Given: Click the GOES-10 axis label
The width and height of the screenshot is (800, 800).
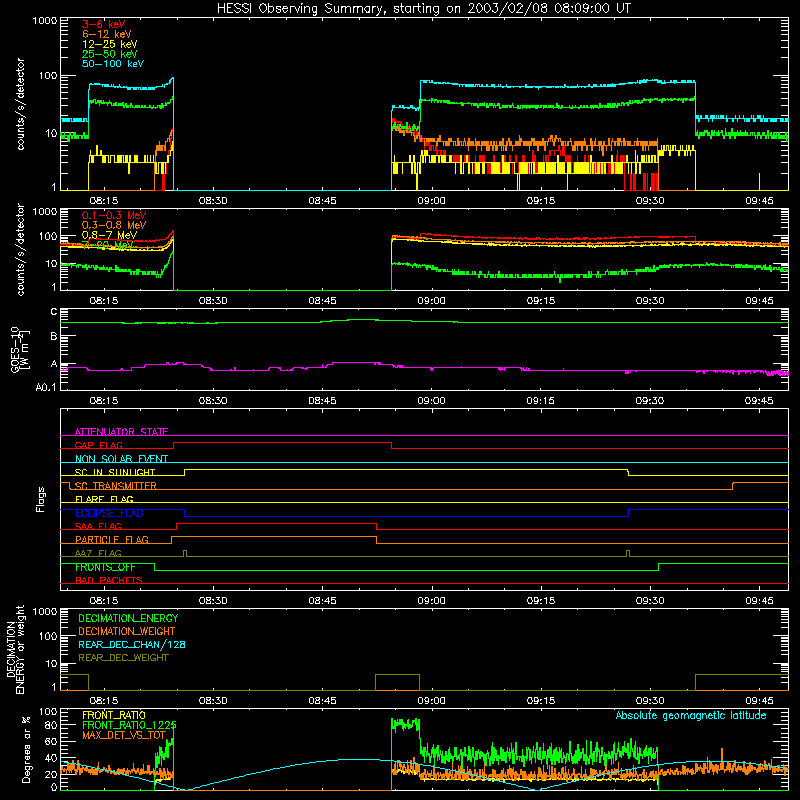Looking at the screenshot, I should point(20,349).
